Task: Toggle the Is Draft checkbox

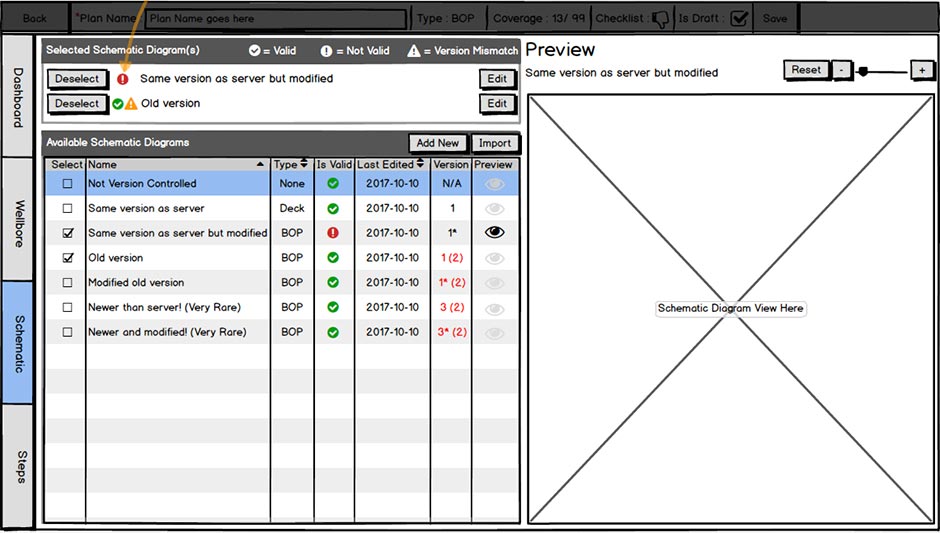Action: tap(739, 18)
